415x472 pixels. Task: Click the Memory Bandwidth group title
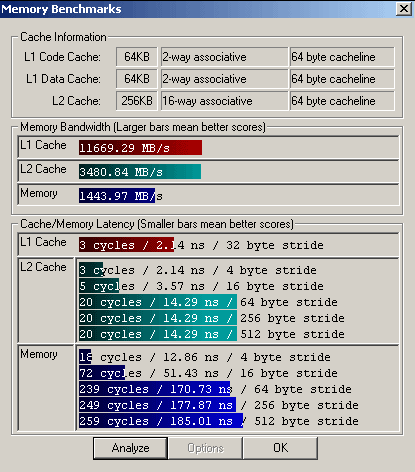pyautogui.click(x=143, y=127)
